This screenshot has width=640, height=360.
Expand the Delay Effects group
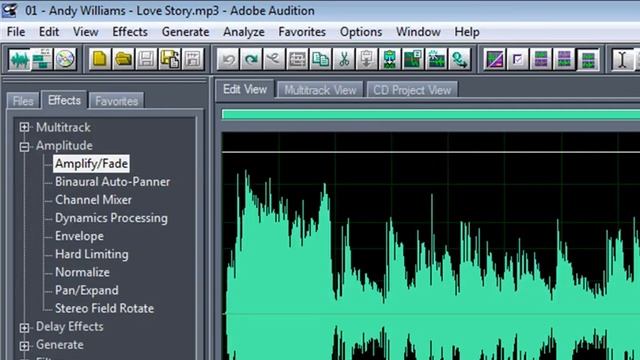pyautogui.click(x=24, y=327)
